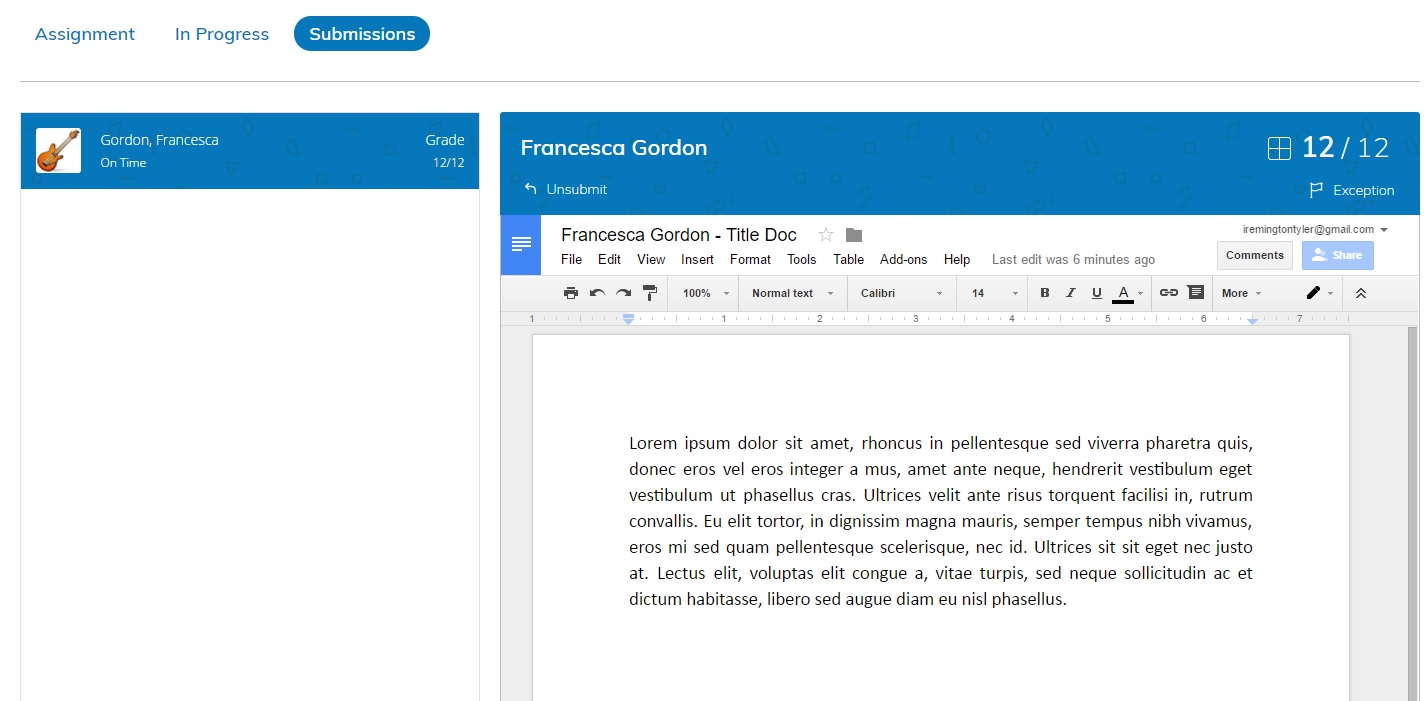Open the Docs home icon
The image size is (1428, 701).
coord(520,244)
